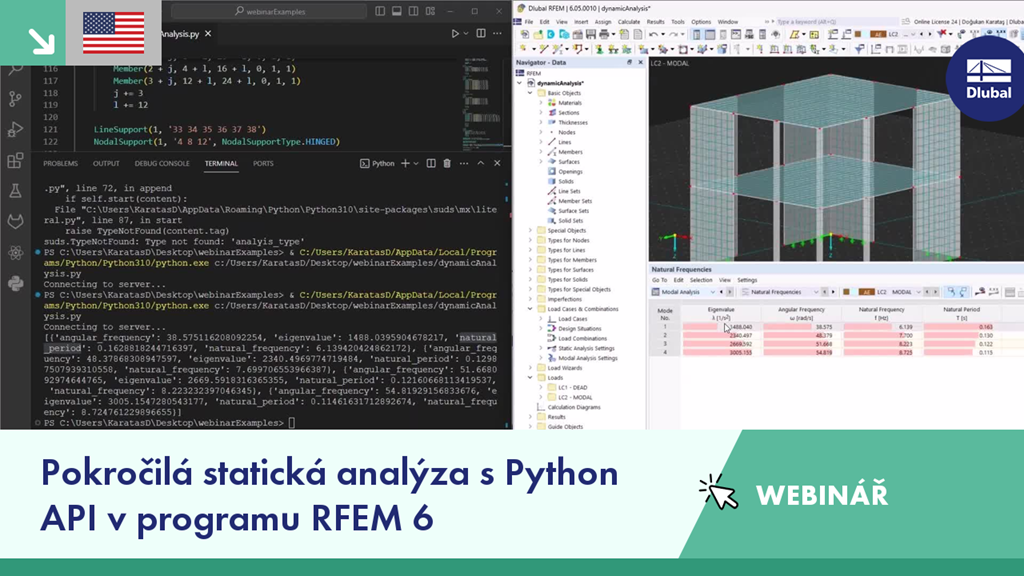Switch to the OUTPUT panel tab
This screenshot has height=576, width=1024.
[x=106, y=163]
